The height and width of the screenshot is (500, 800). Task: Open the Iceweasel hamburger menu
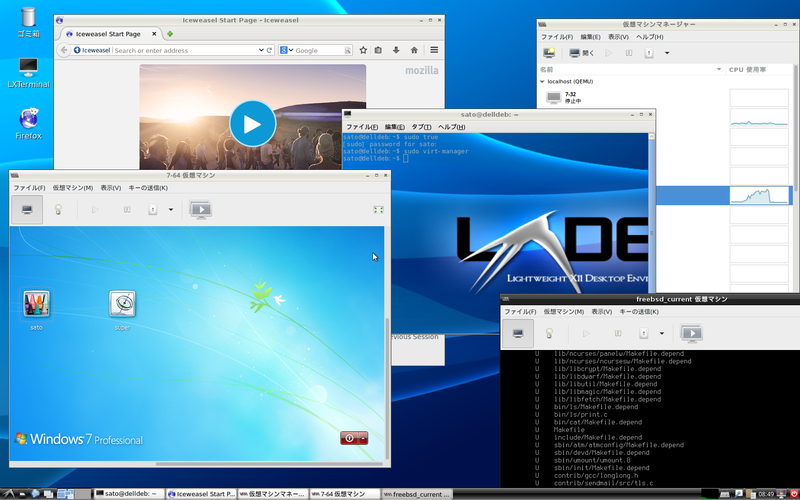pyautogui.click(x=434, y=50)
